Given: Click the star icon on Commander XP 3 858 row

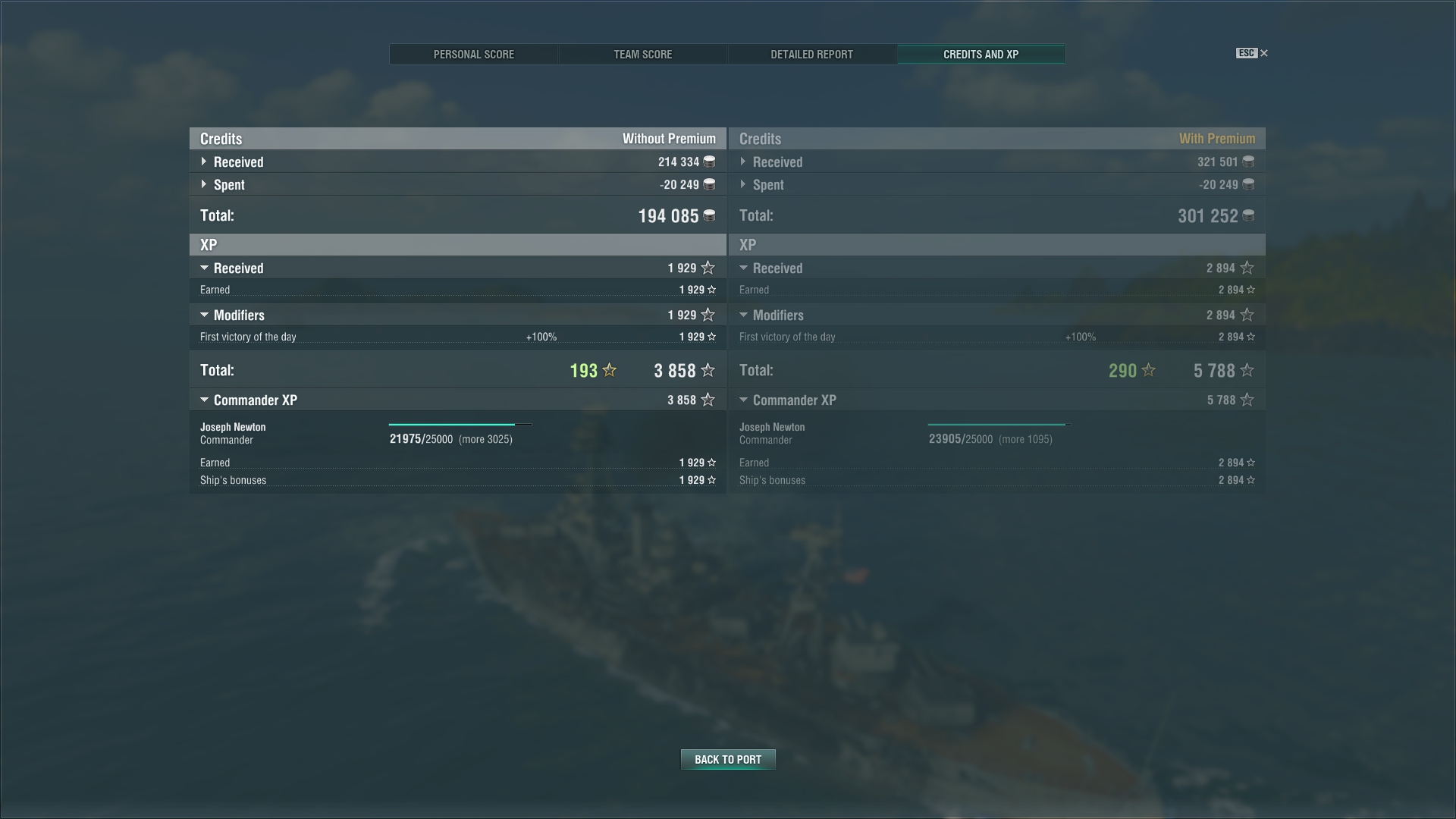Looking at the screenshot, I should point(708,400).
